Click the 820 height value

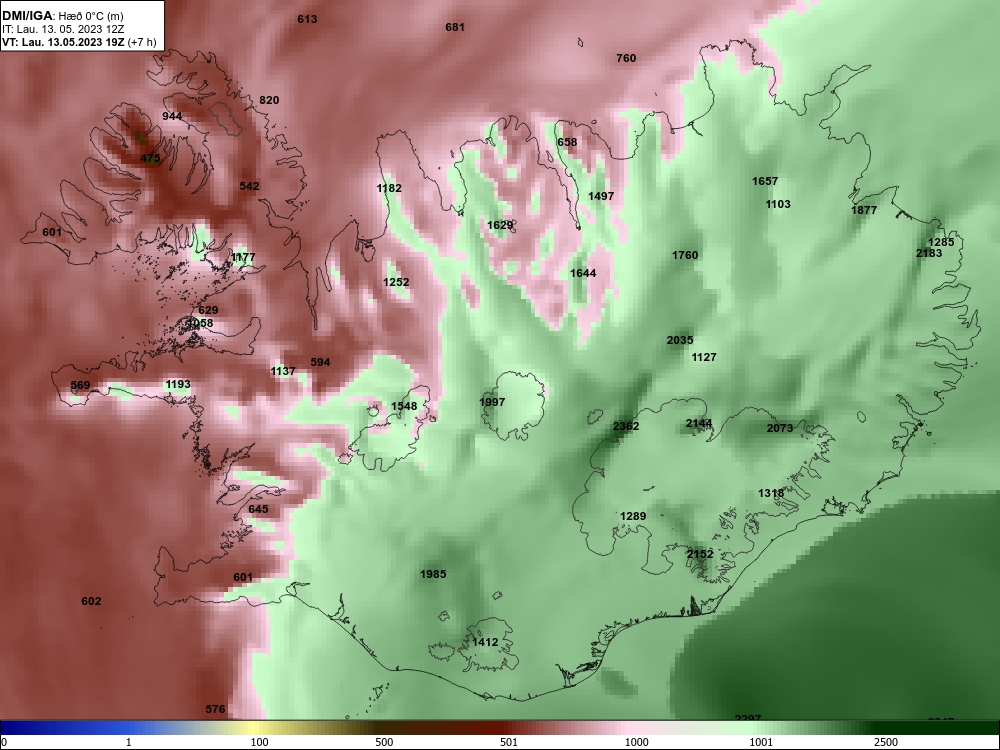click(269, 100)
